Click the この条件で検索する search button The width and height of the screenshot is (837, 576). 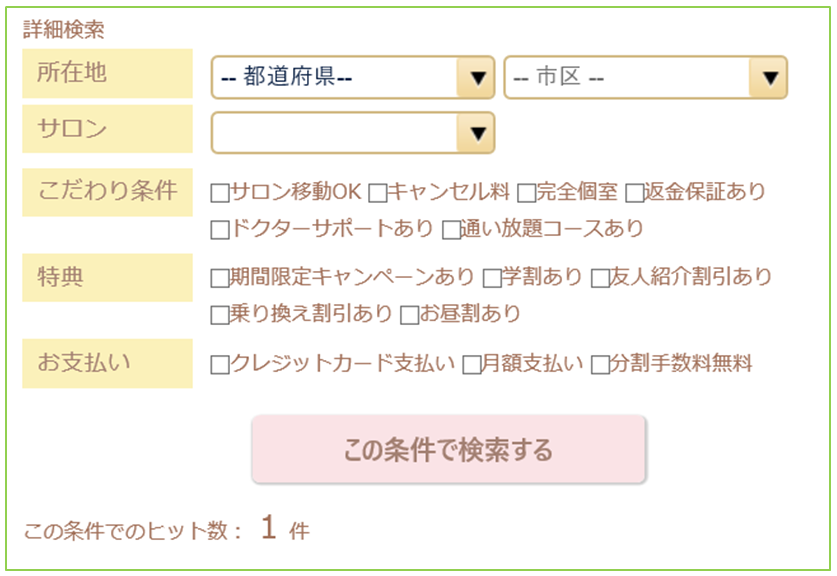(448, 449)
